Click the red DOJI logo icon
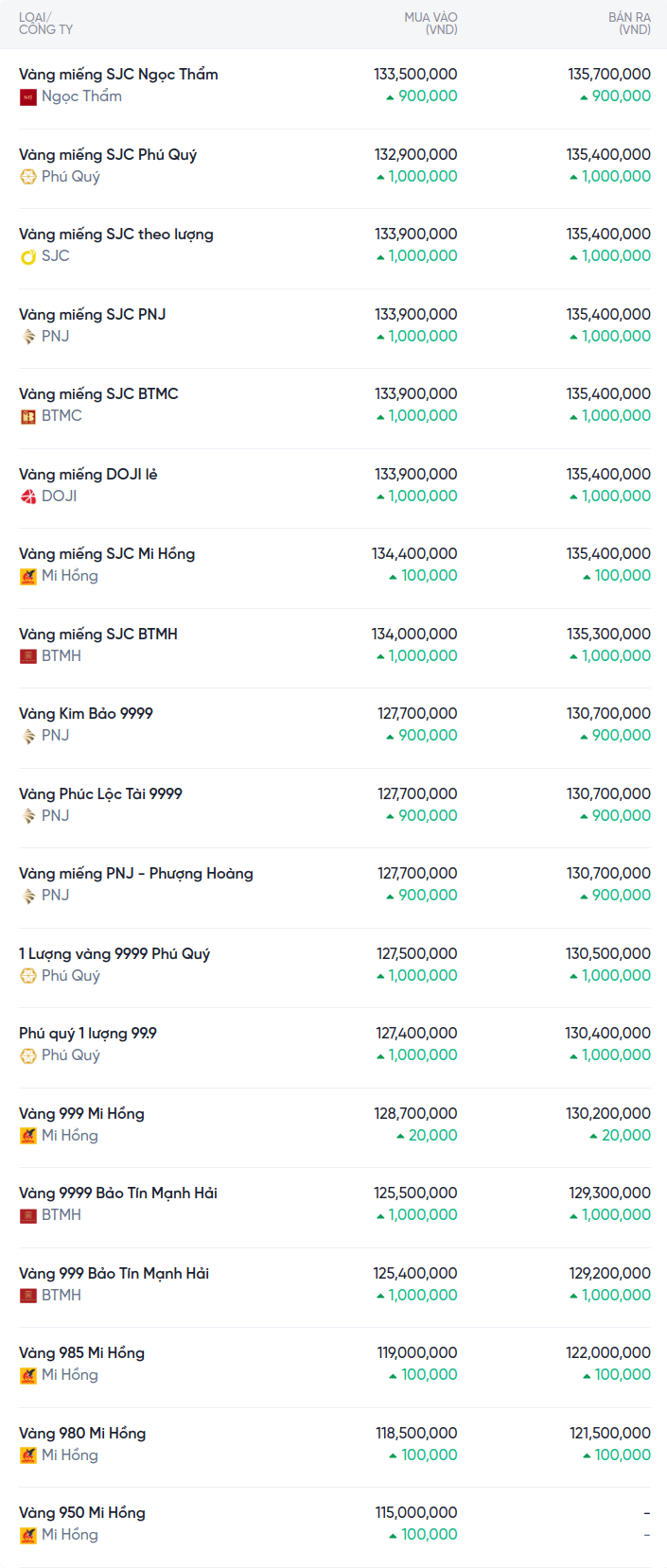 point(28,497)
